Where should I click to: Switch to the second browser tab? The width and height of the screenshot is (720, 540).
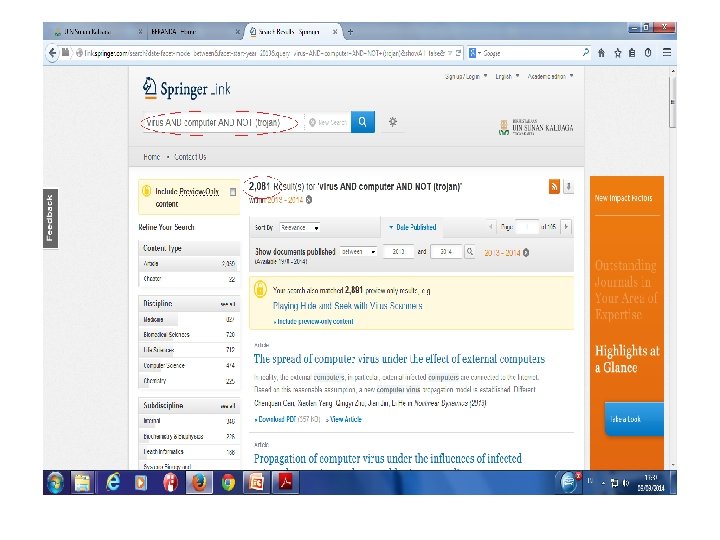click(x=194, y=32)
